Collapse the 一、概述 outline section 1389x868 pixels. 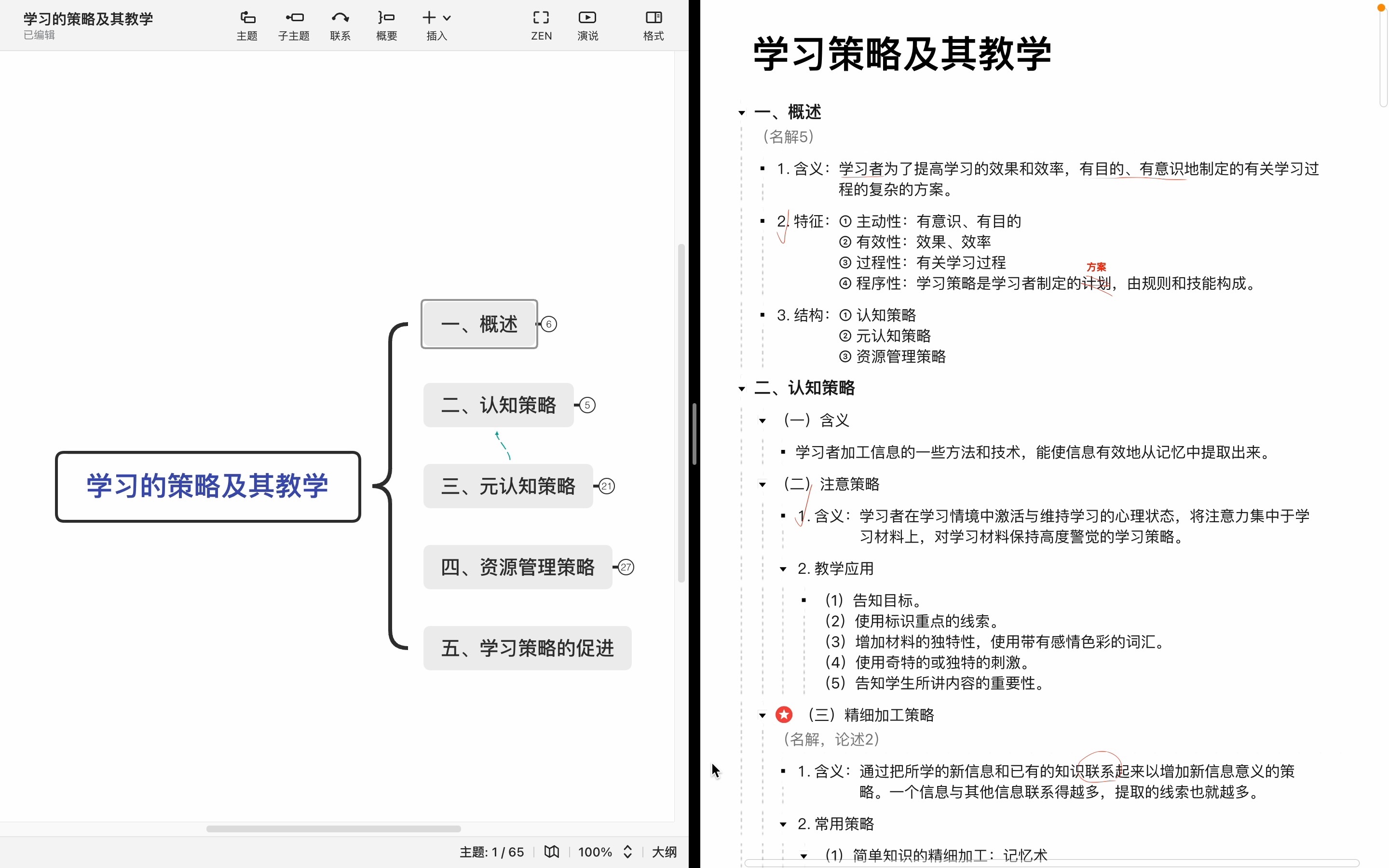tap(741, 112)
